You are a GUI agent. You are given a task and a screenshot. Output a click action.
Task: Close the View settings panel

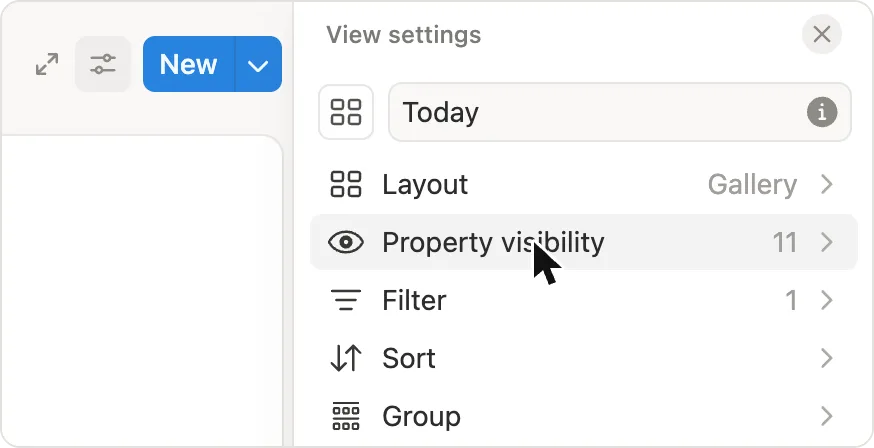point(822,35)
